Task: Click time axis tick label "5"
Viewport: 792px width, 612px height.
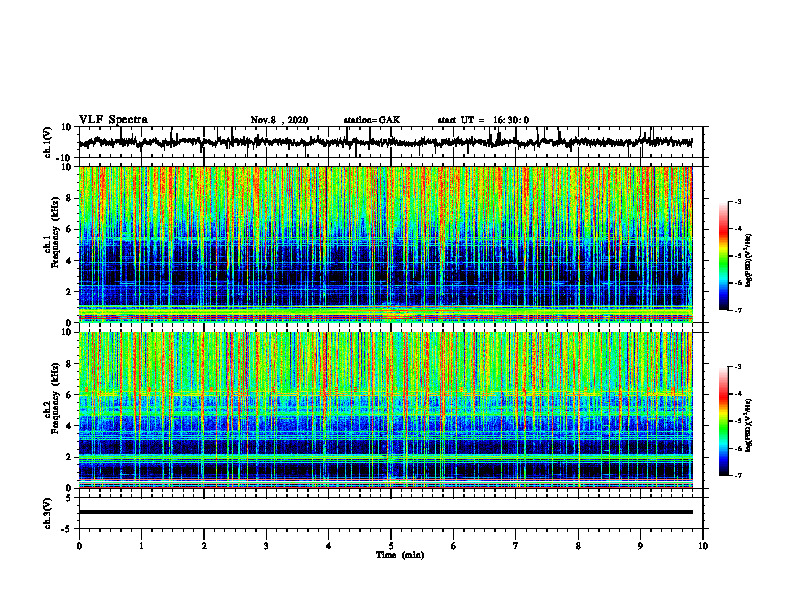Action: coord(391,546)
